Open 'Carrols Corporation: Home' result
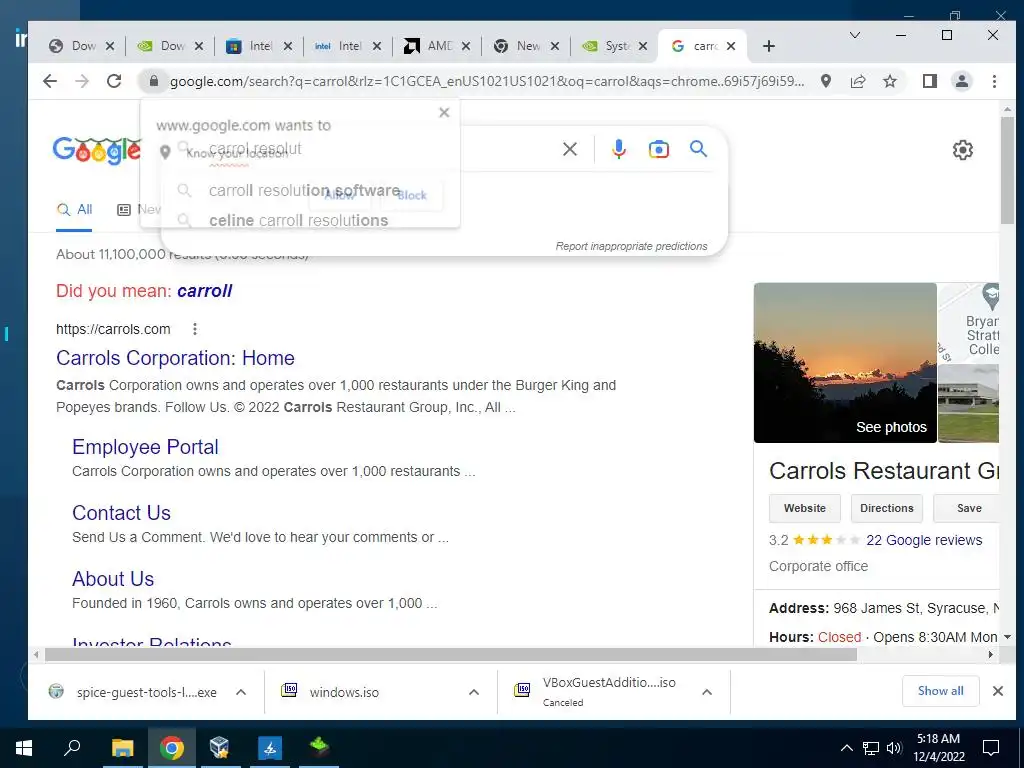This screenshot has height=768, width=1024. tap(175, 358)
